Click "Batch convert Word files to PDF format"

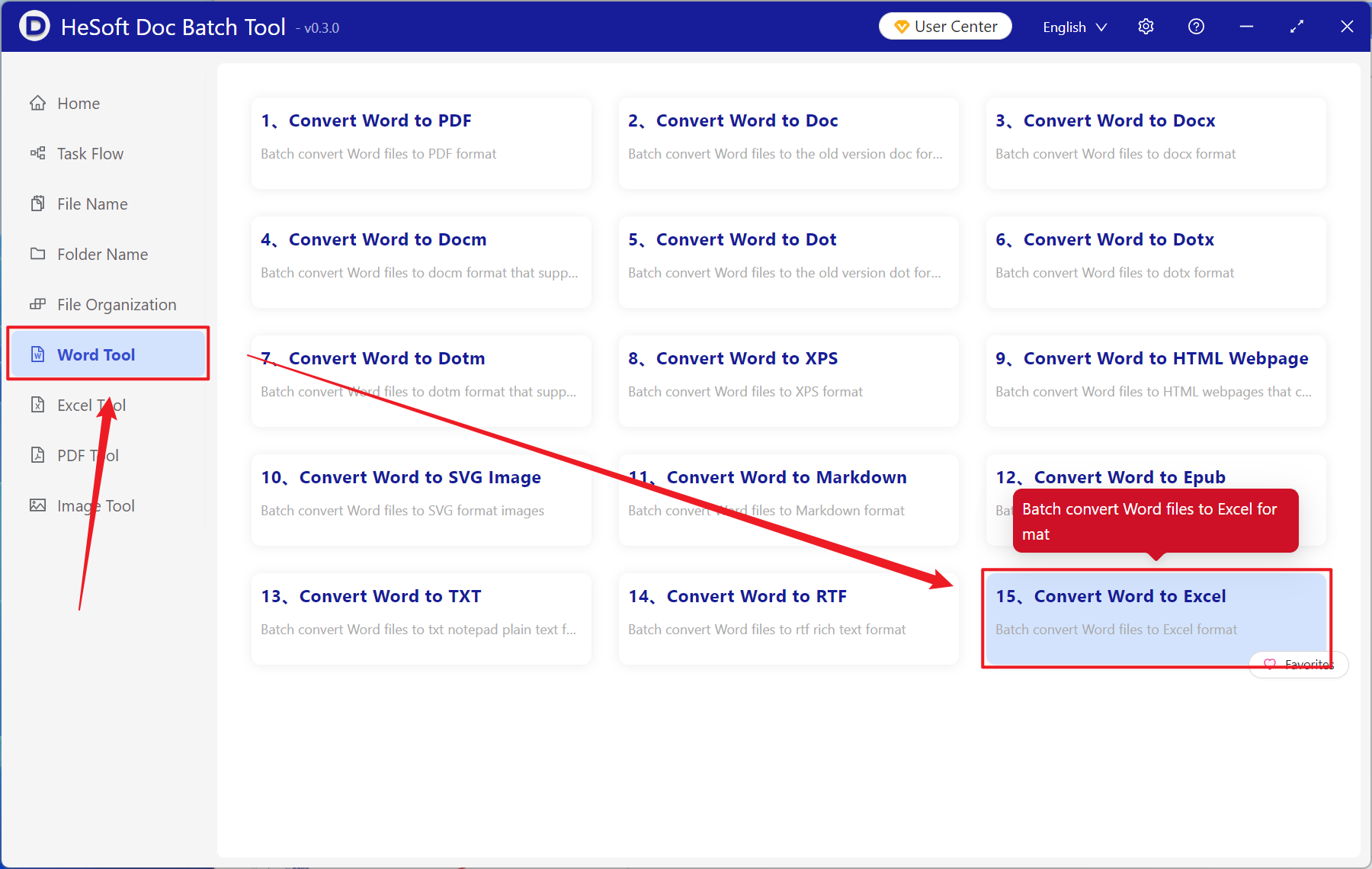click(x=378, y=154)
